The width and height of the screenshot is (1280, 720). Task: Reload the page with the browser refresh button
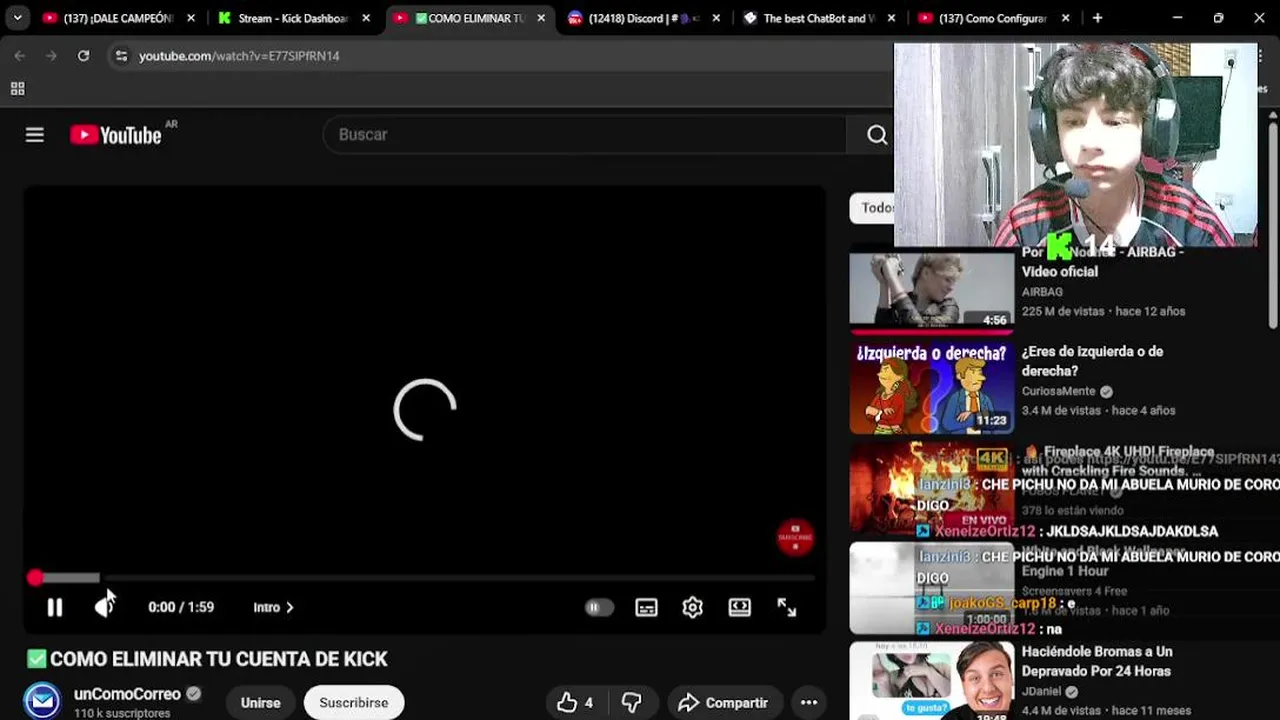click(84, 56)
